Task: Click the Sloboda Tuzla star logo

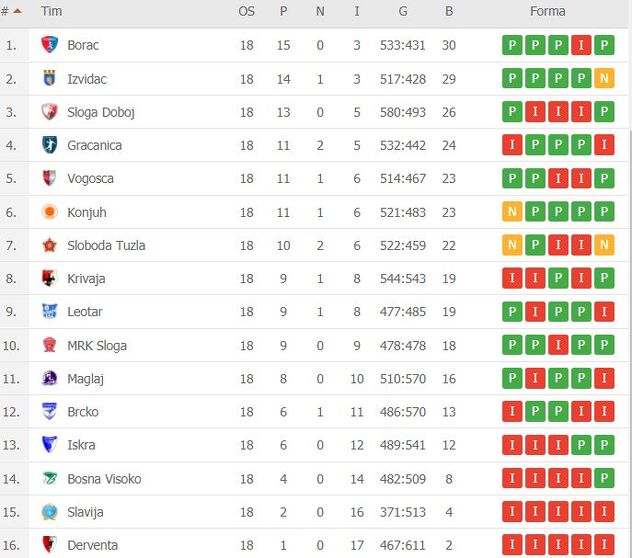Action: 49,245
